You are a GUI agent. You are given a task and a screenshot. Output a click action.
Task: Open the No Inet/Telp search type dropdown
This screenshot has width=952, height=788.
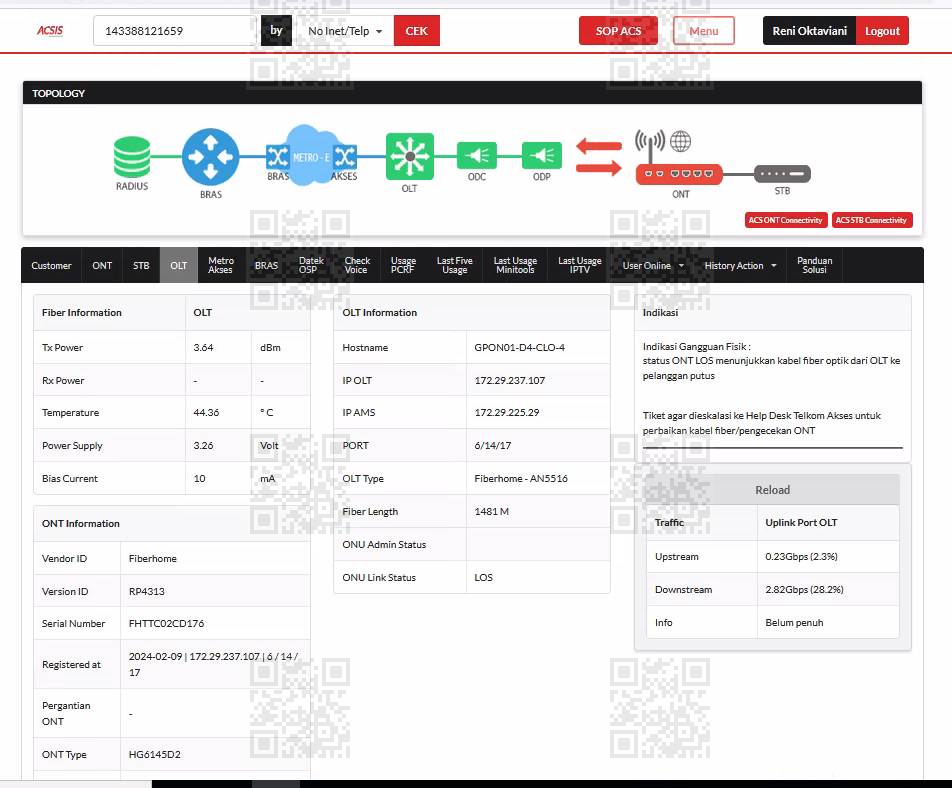(x=345, y=31)
